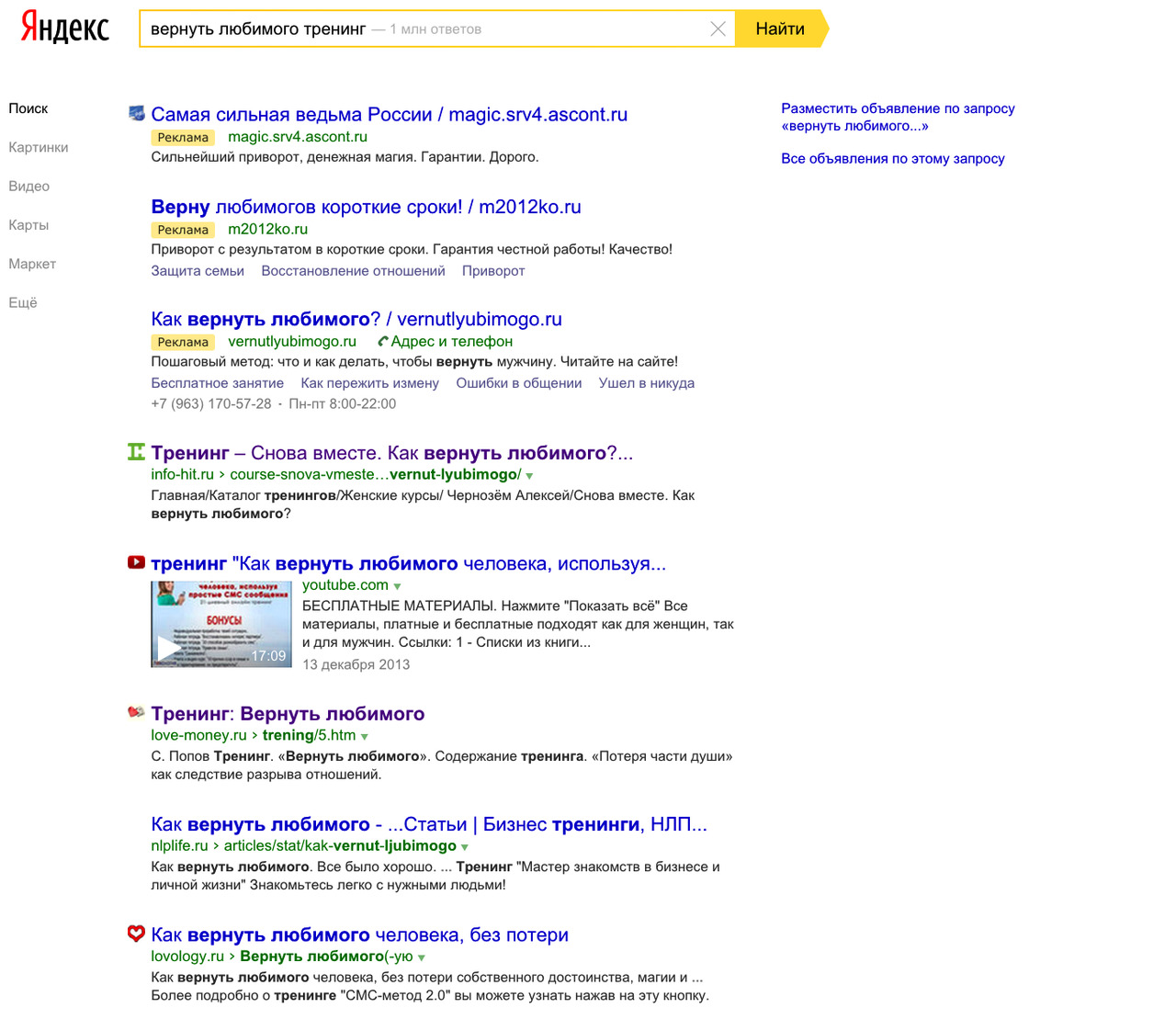This screenshot has height=1019, width=1176.
Task: Open Самая сильная ведьма России ad
Action: tap(390, 115)
